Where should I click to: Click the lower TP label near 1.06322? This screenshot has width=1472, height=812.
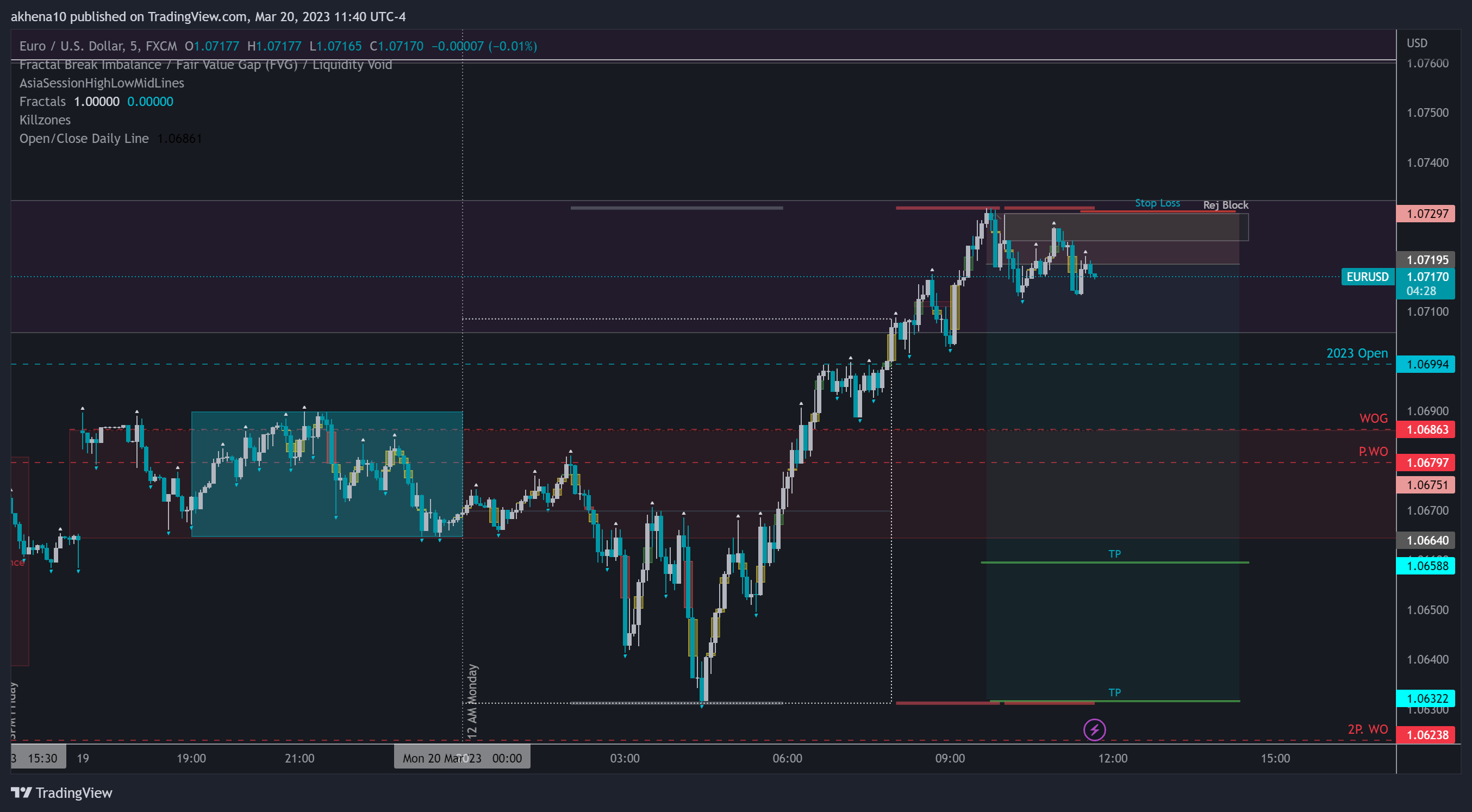[x=1114, y=692]
